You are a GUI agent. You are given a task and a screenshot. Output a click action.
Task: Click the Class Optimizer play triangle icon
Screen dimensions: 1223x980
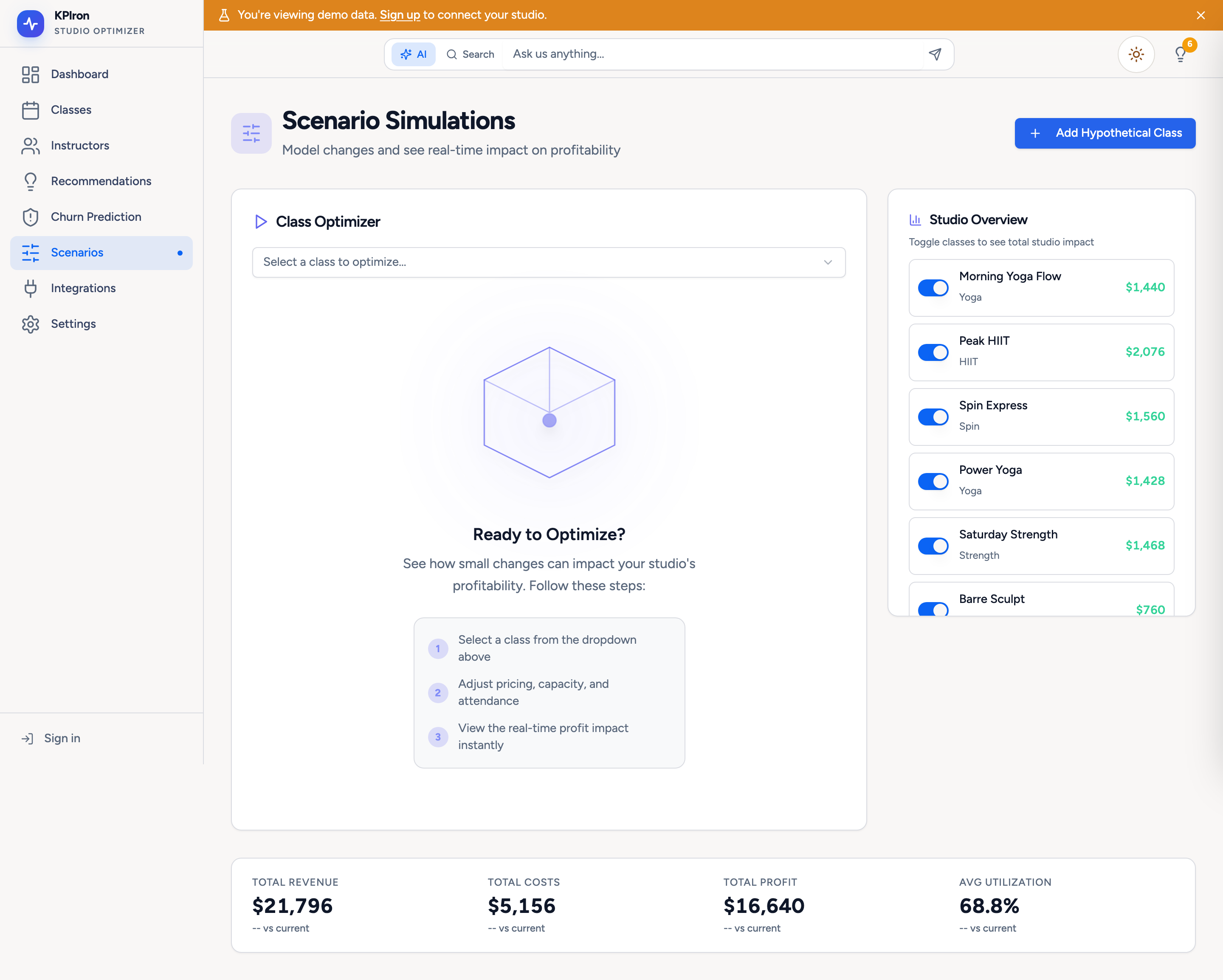tap(261, 222)
